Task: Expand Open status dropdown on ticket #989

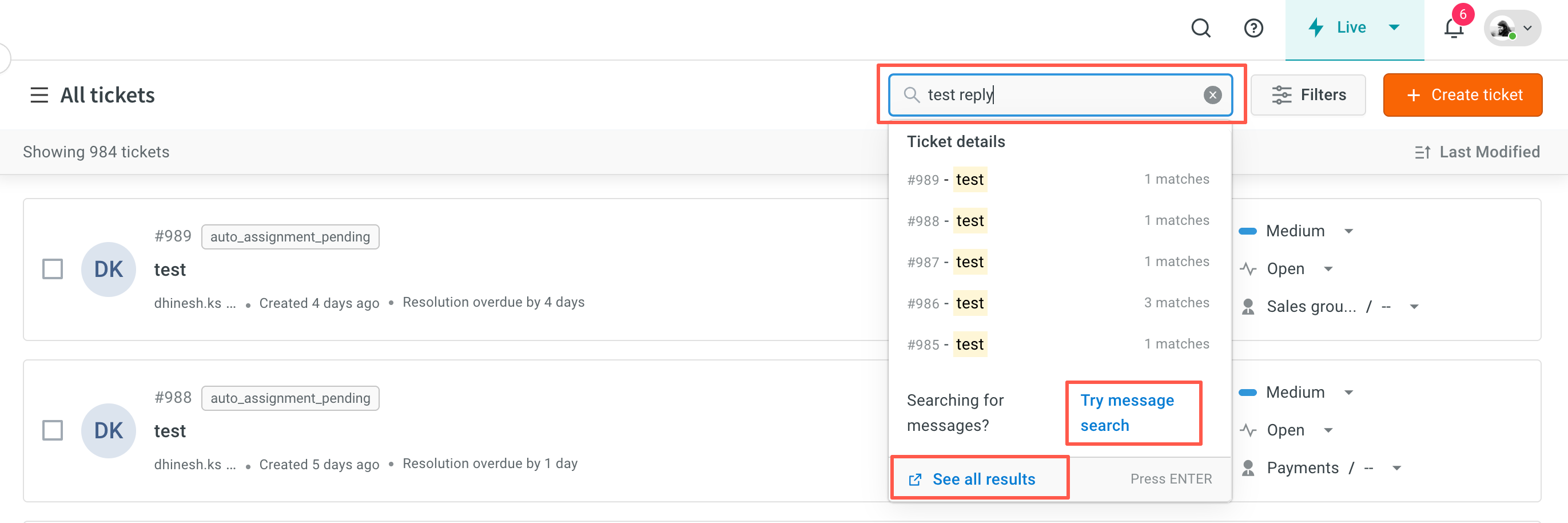Action: pyautogui.click(x=1328, y=269)
